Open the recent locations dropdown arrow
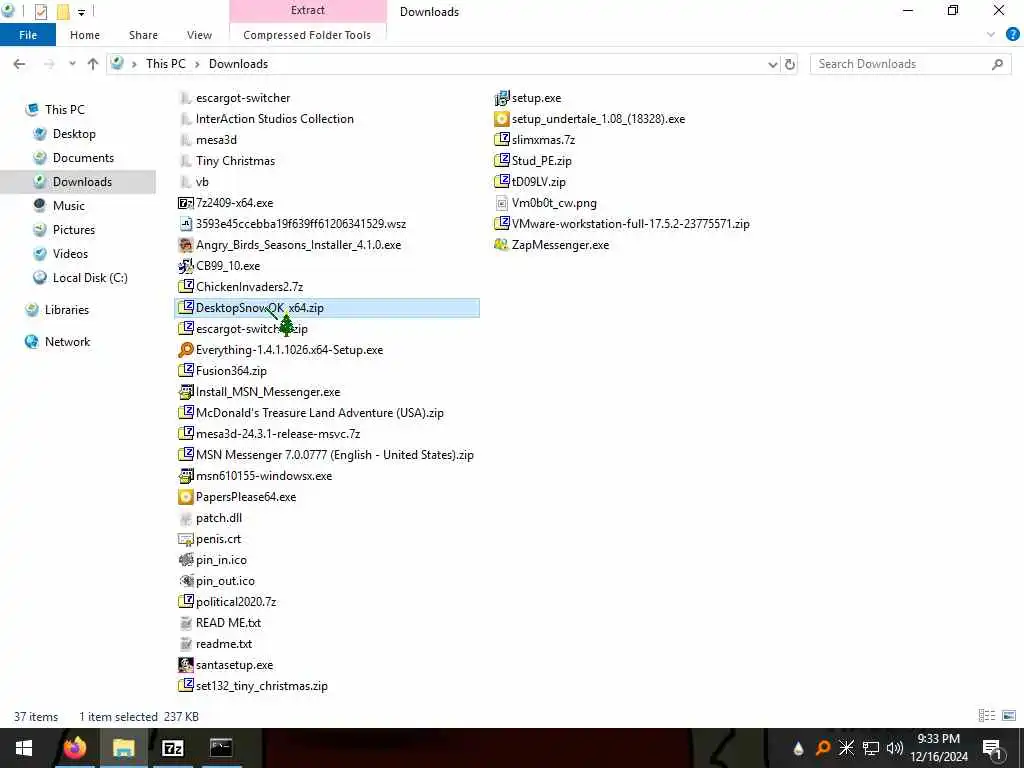 point(72,64)
